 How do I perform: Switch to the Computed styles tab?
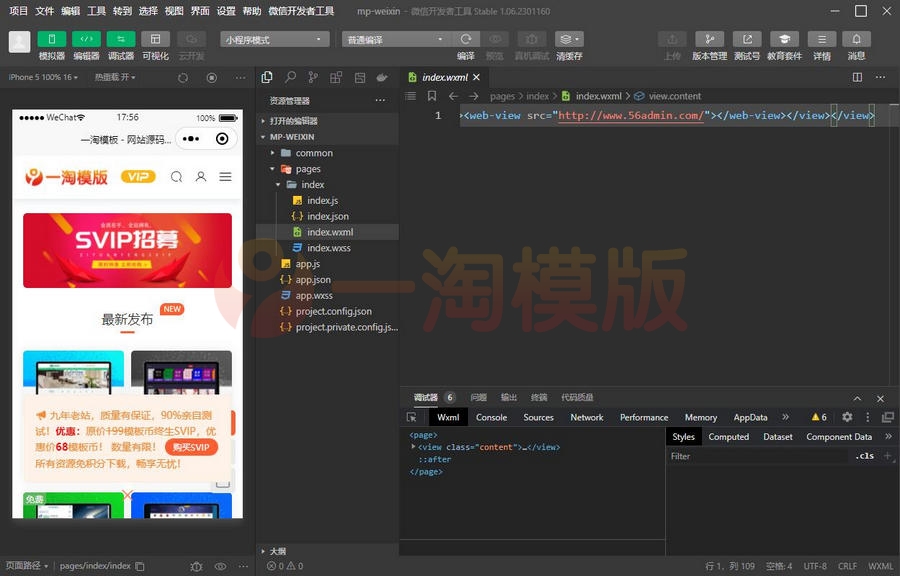(x=728, y=437)
